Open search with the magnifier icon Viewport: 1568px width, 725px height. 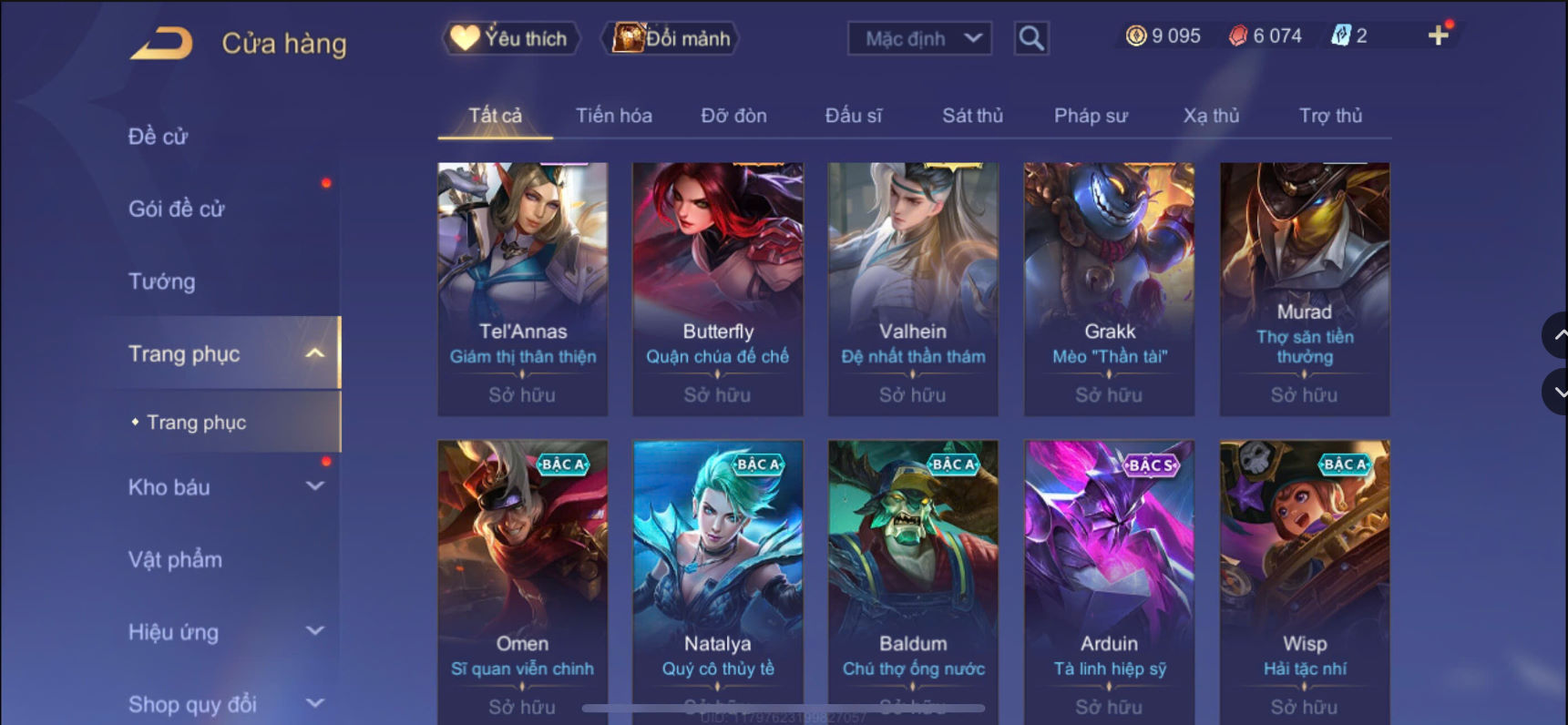(1031, 38)
